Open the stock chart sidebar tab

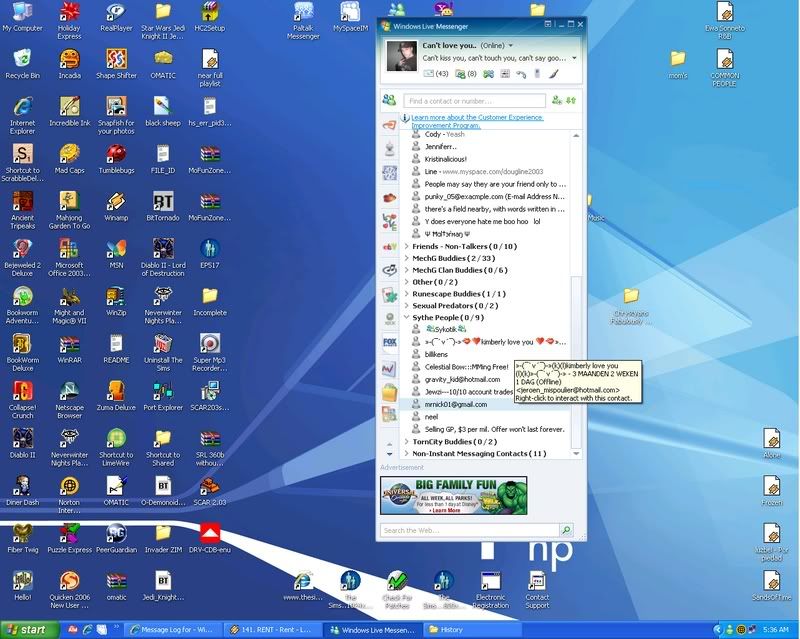pyautogui.click(x=389, y=369)
